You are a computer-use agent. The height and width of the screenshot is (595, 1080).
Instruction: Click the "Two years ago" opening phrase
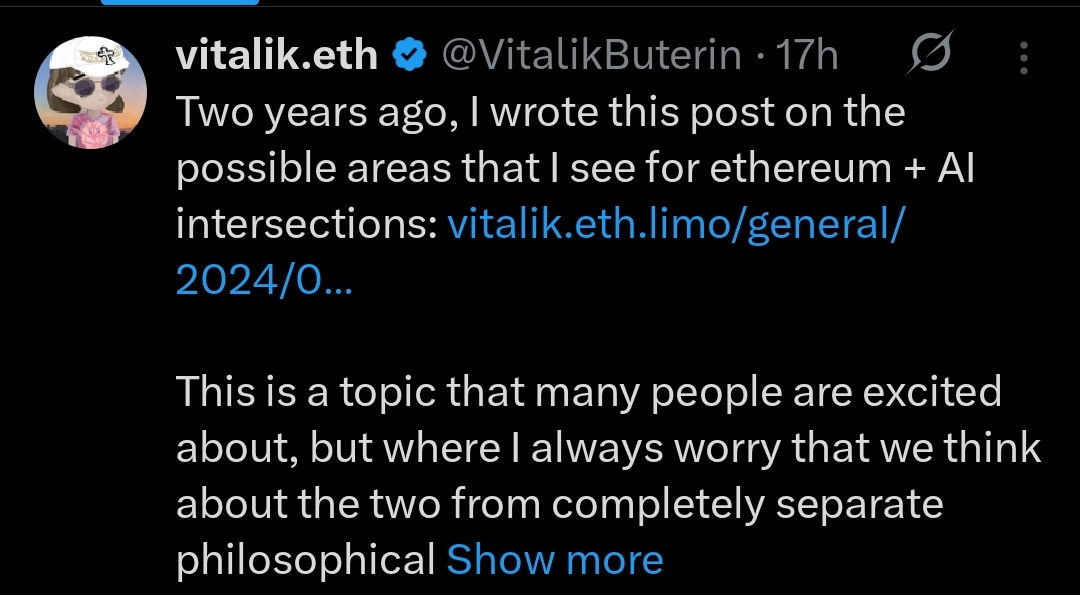(x=304, y=113)
